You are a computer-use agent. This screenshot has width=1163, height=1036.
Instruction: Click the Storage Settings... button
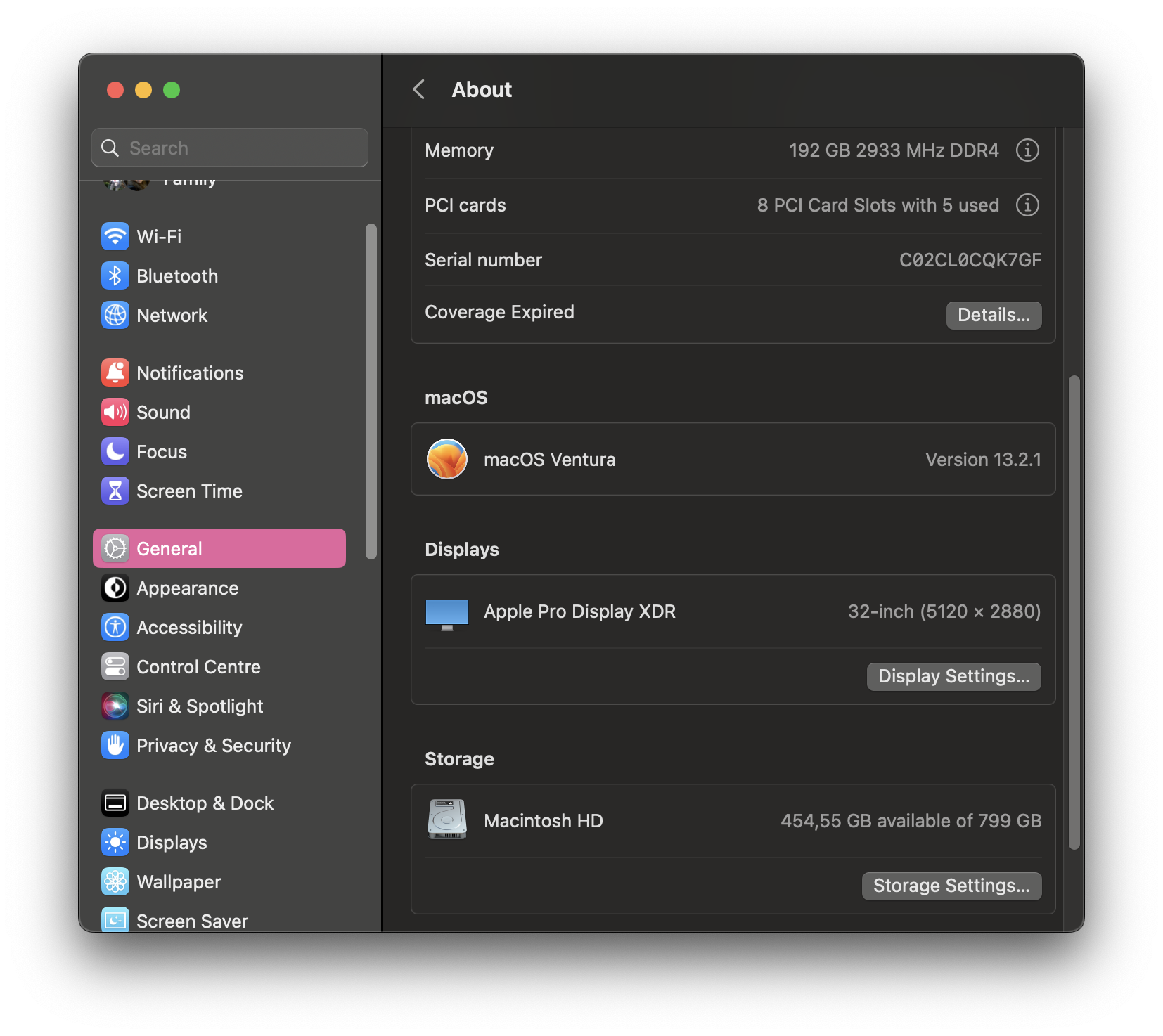951,886
